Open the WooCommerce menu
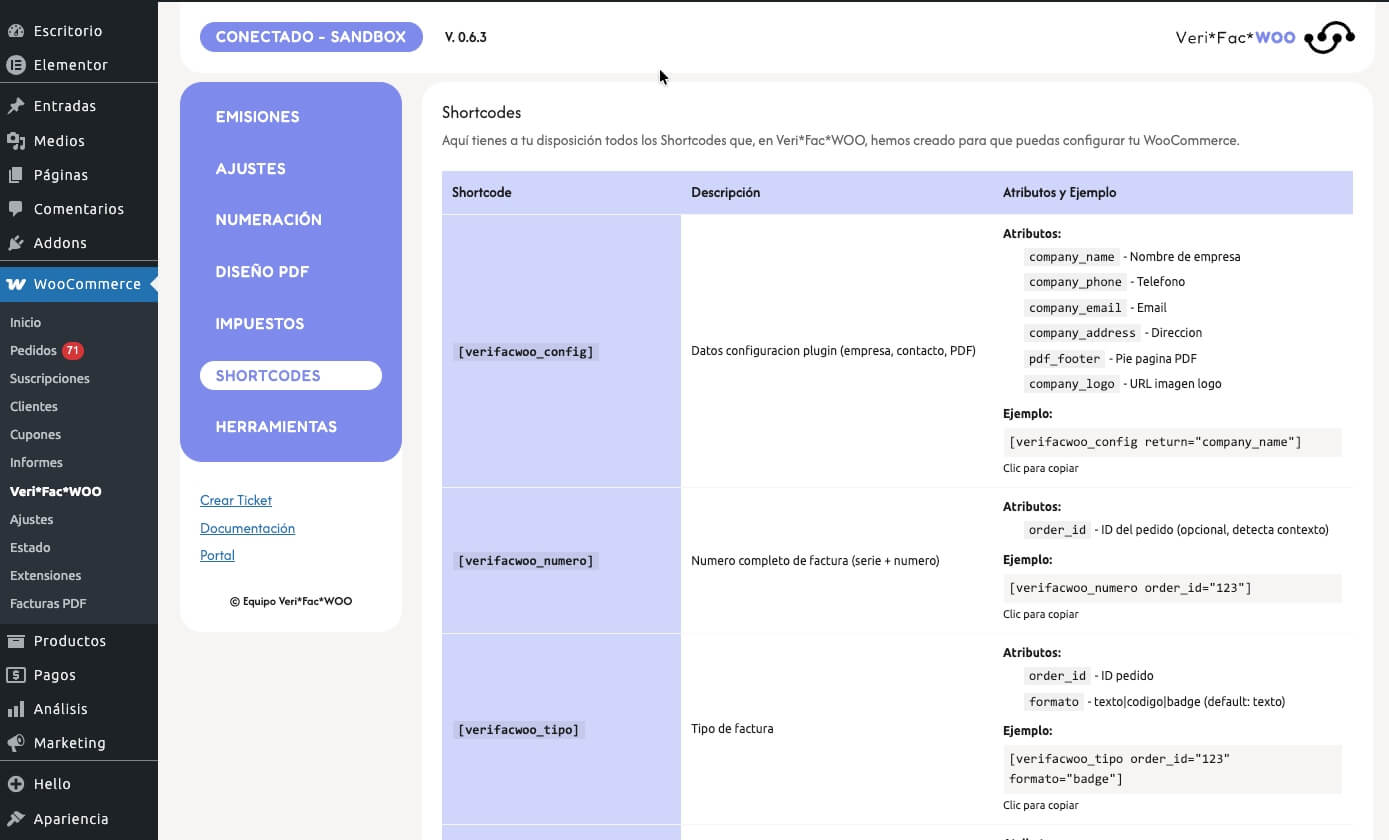The image size is (1389, 840). pos(79,284)
